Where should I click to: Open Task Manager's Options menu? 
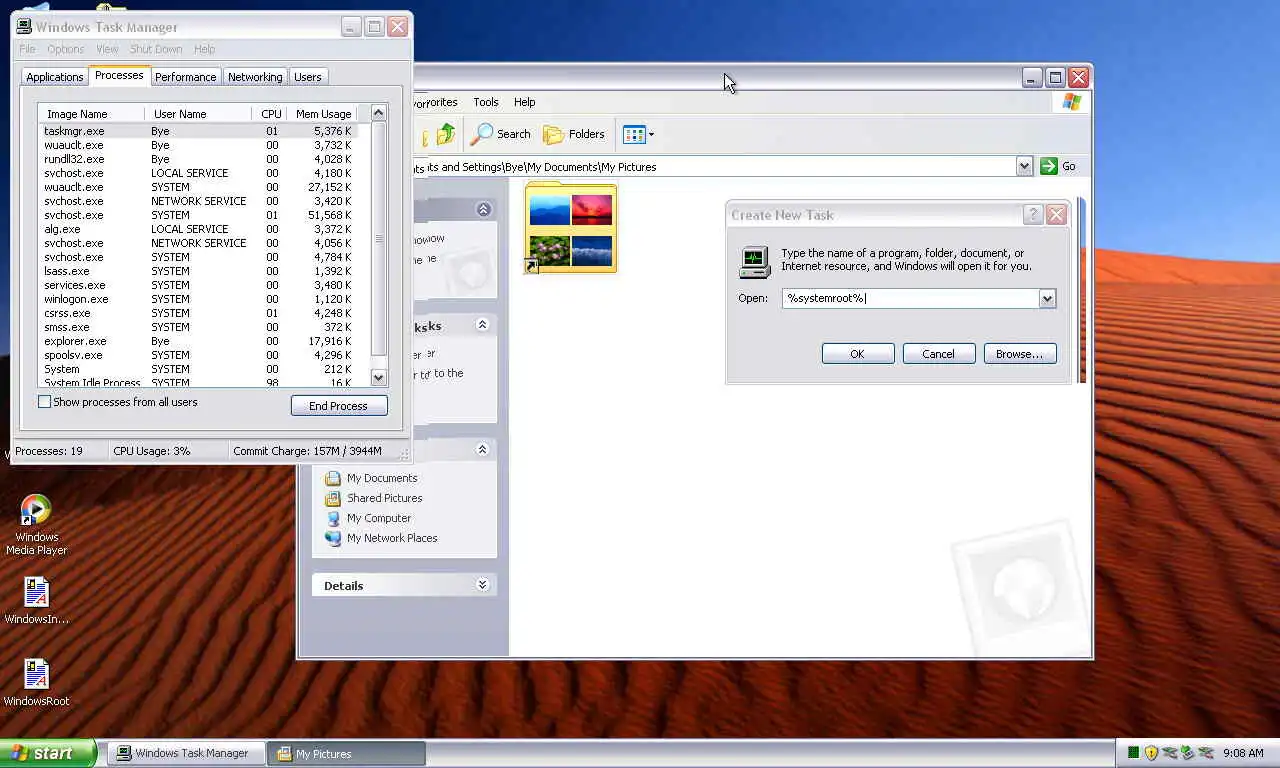coord(66,49)
